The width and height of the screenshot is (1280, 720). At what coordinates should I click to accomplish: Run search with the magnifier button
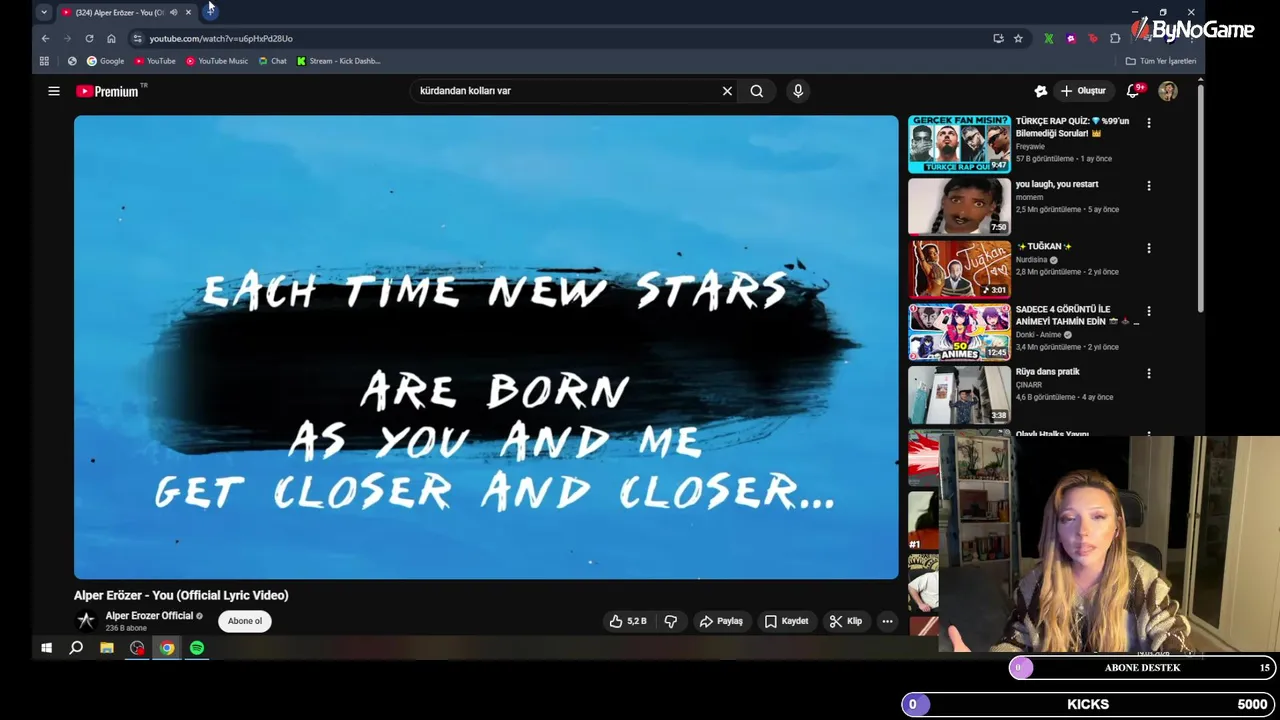(x=757, y=91)
